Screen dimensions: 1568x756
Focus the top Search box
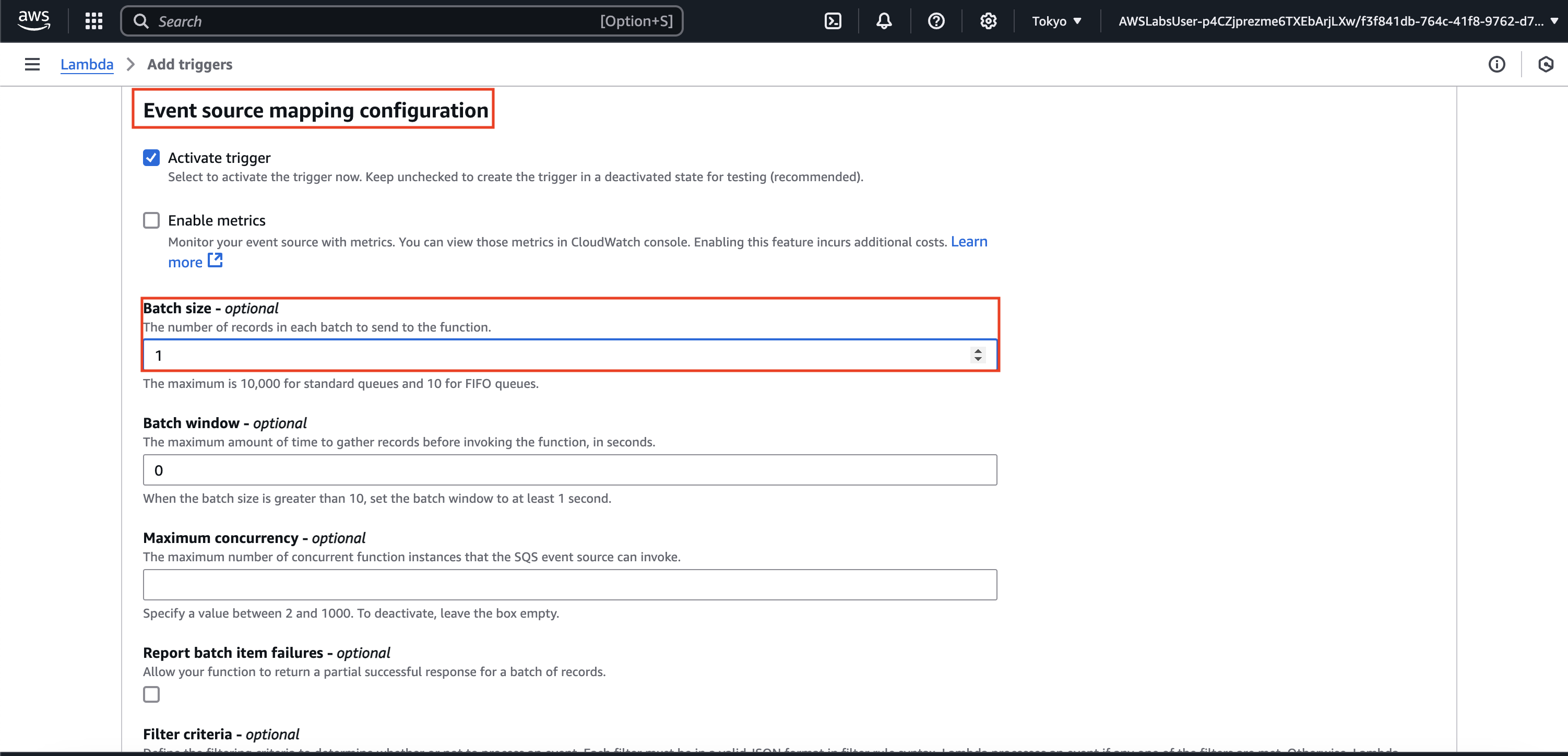(x=402, y=21)
